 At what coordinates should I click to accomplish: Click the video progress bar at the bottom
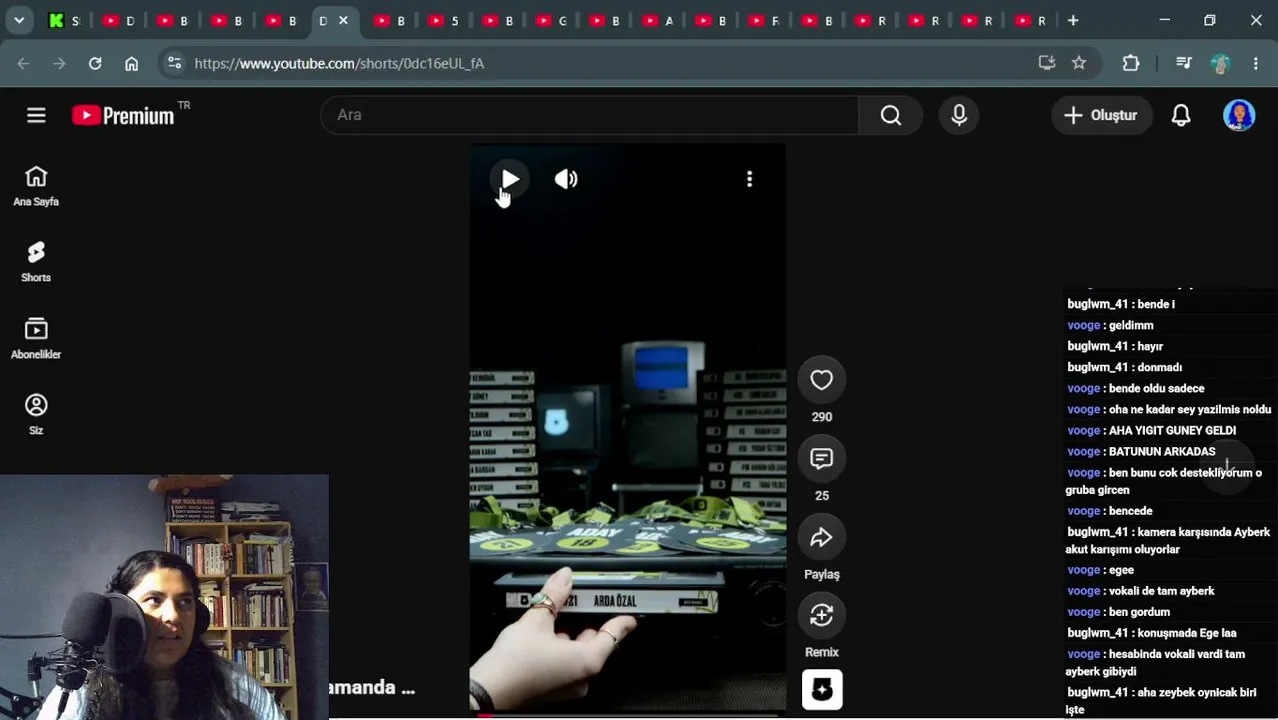628,714
